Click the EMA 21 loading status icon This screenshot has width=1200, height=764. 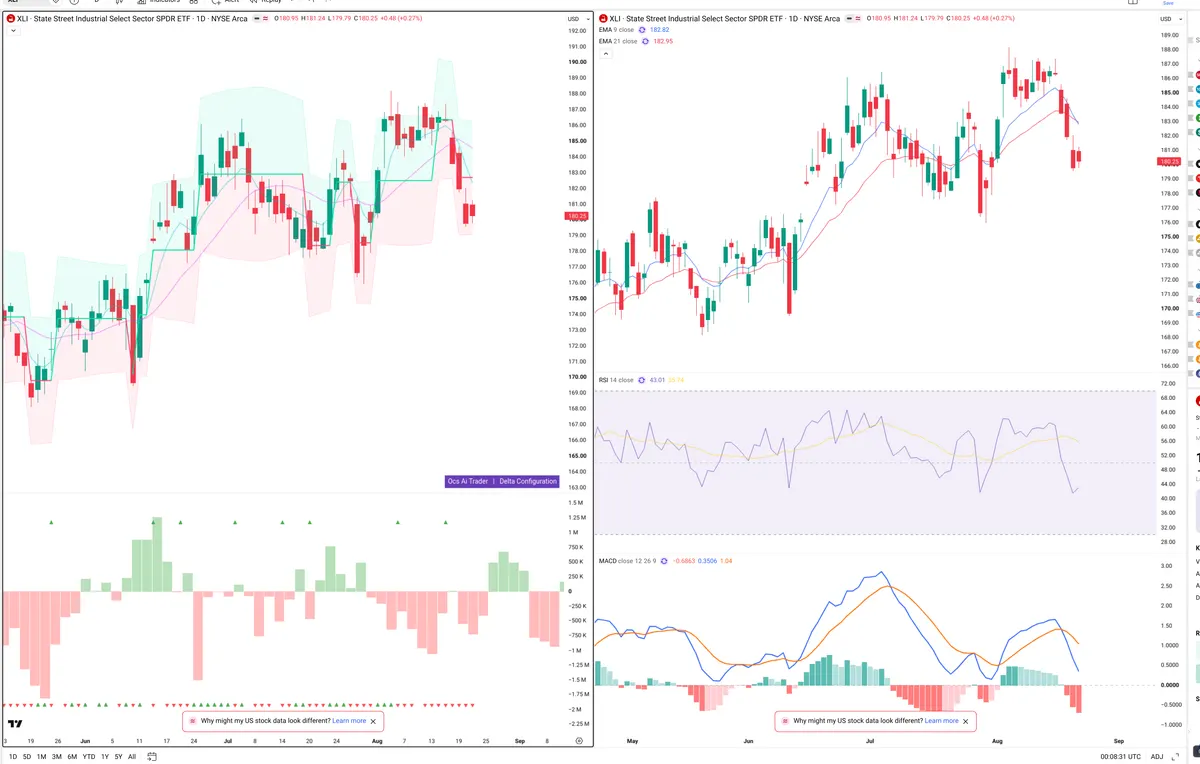tap(647, 41)
